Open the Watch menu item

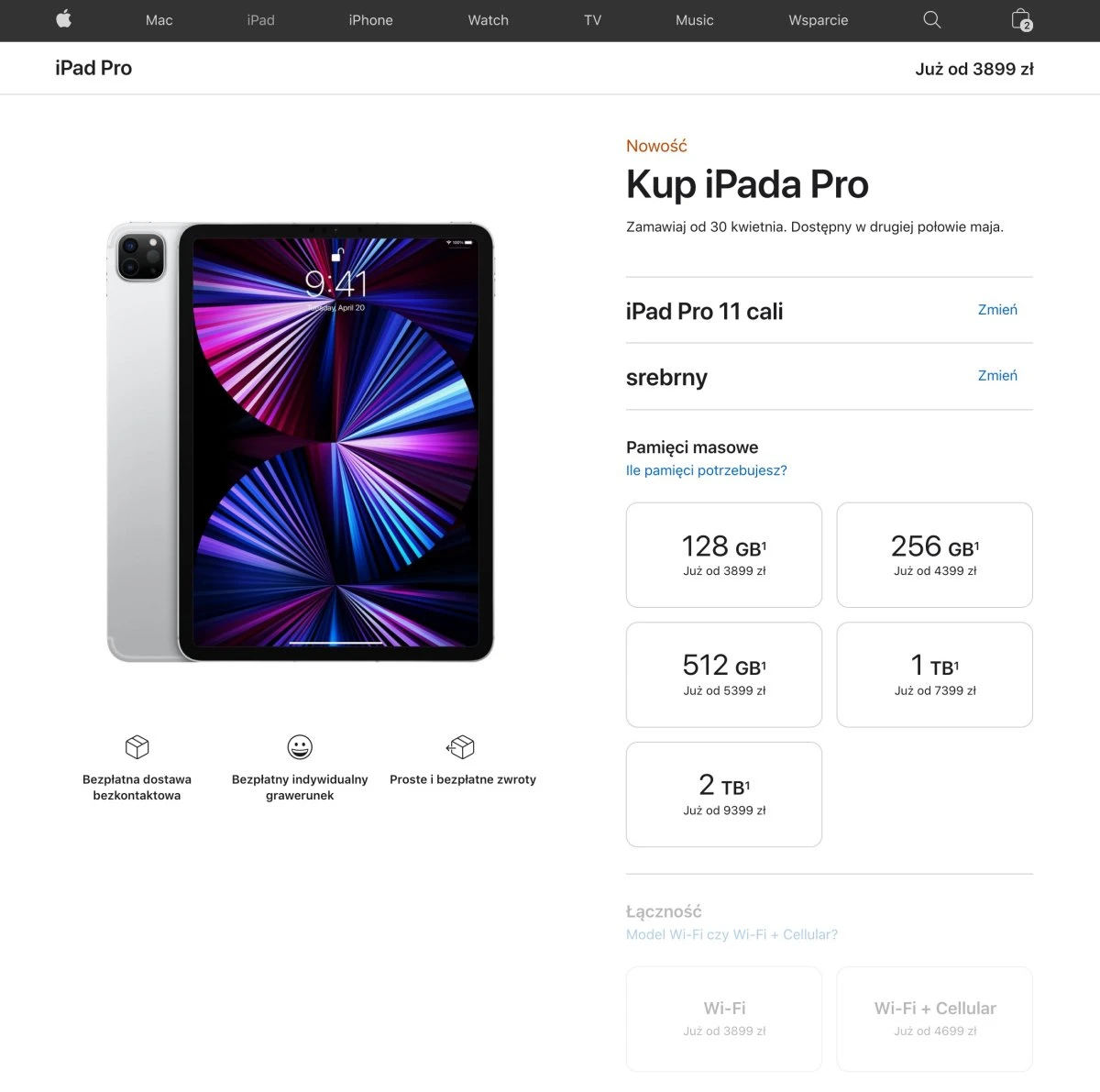pyautogui.click(x=488, y=20)
